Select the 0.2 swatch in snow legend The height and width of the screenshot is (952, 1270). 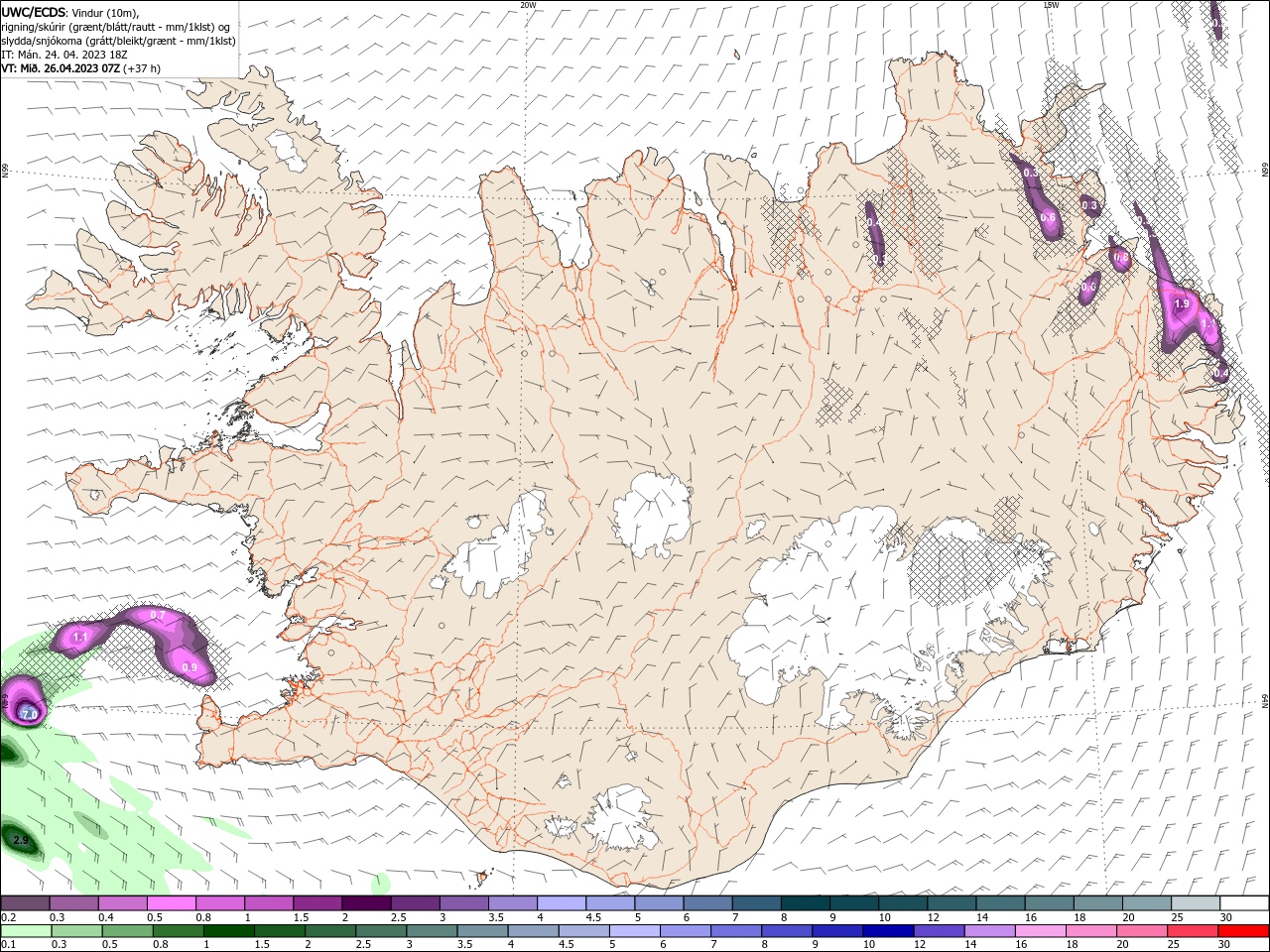[25, 903]
